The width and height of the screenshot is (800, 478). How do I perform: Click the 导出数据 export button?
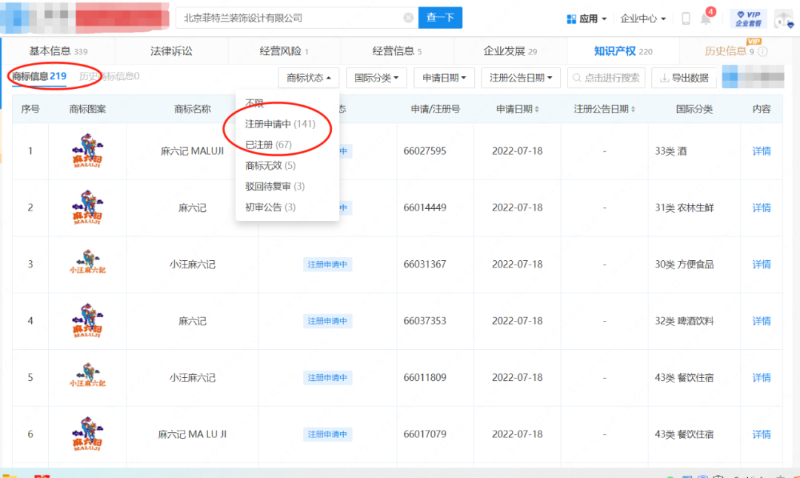[684, 78]
